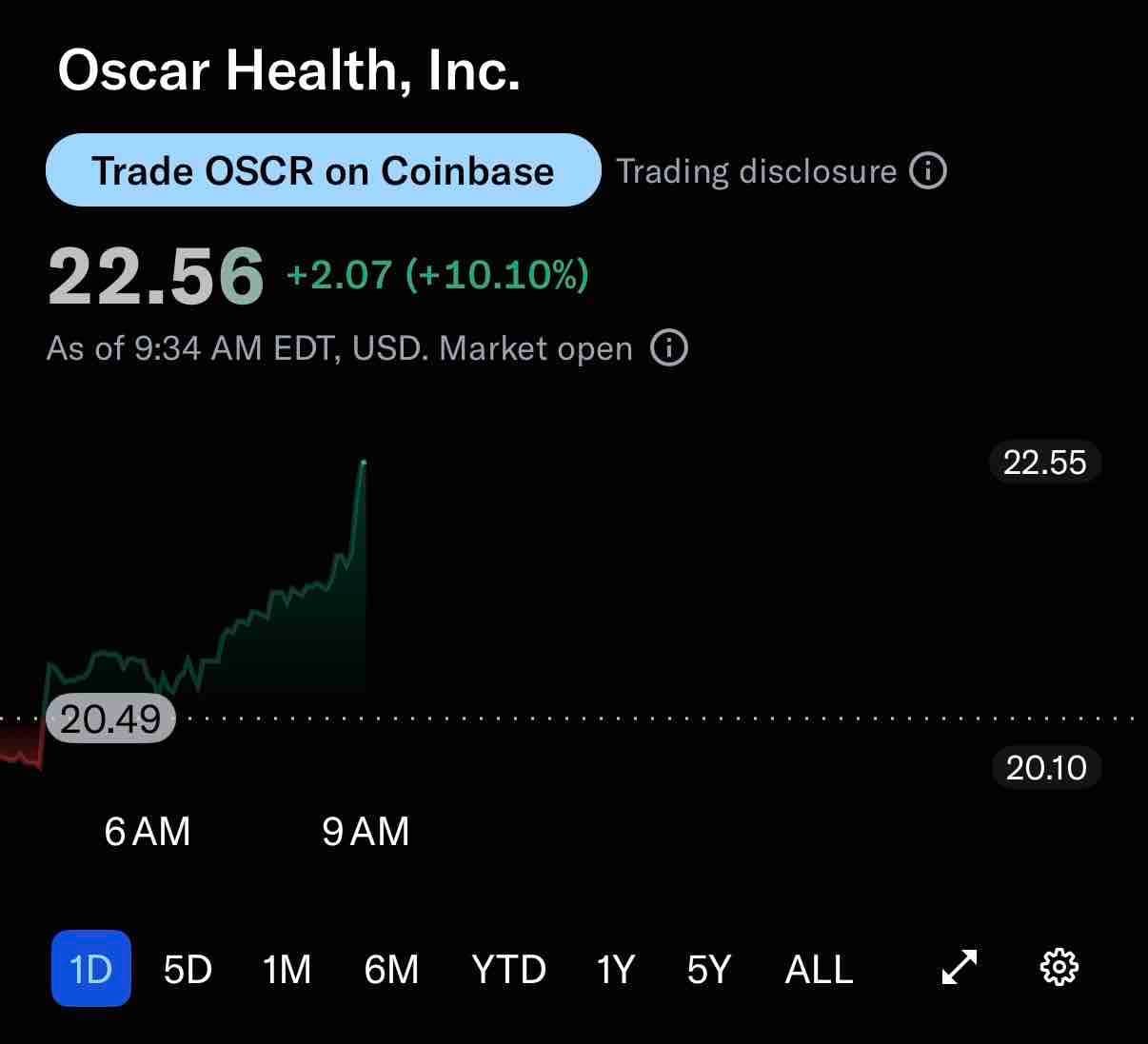The width and height of the screenshot is (1148, 1044).
Task: Open info icon beside Trading disclosure
Action: tap(928, 171)
